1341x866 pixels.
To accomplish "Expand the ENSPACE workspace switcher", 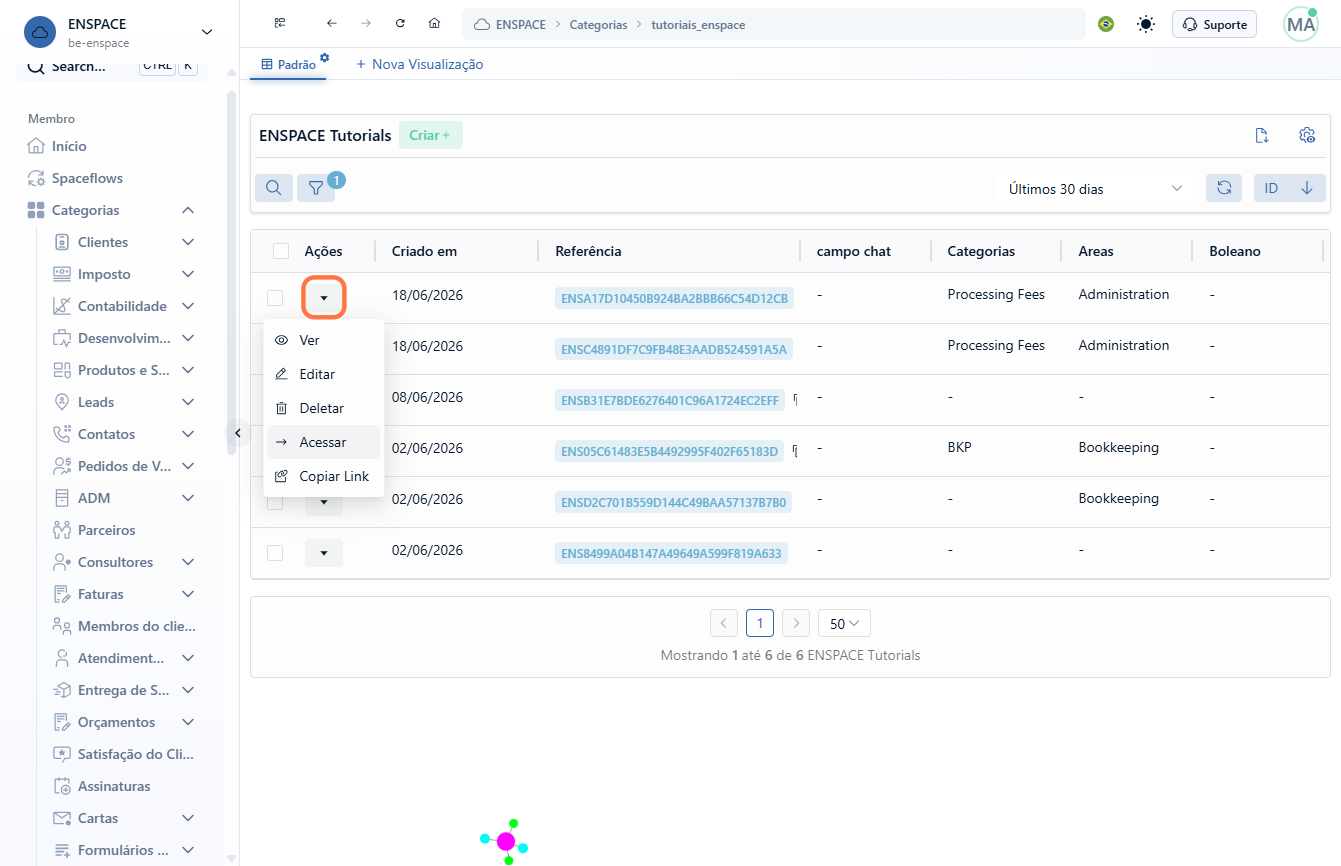I will click(207, 32).
